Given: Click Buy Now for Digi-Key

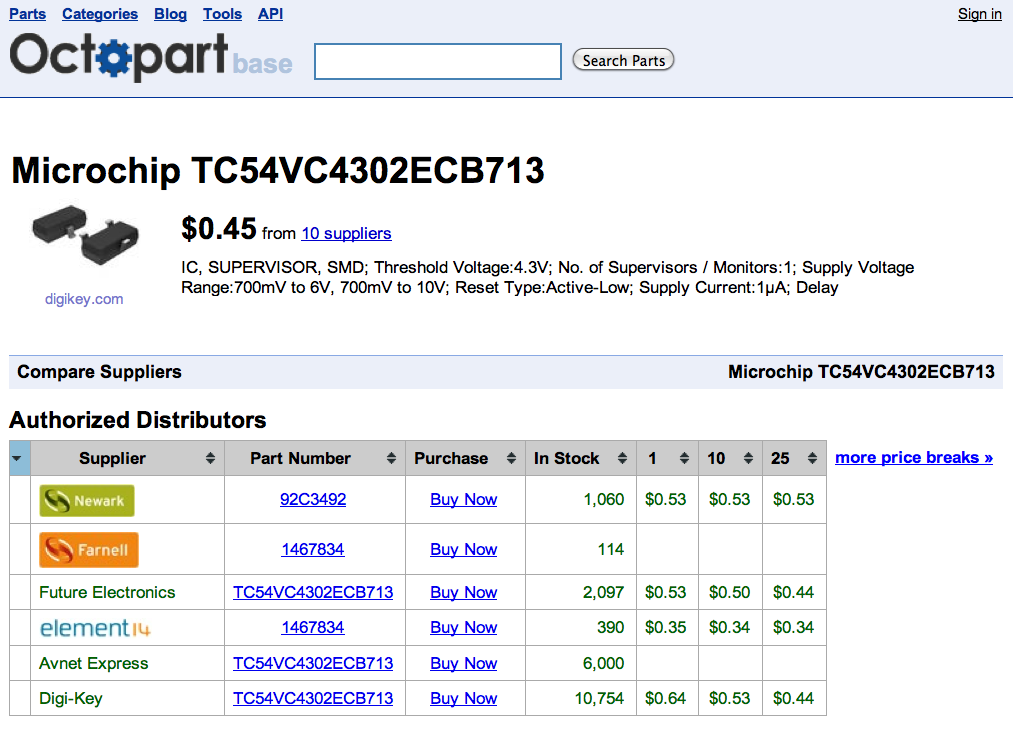Looking at the screenshot, I should point(464,699).
